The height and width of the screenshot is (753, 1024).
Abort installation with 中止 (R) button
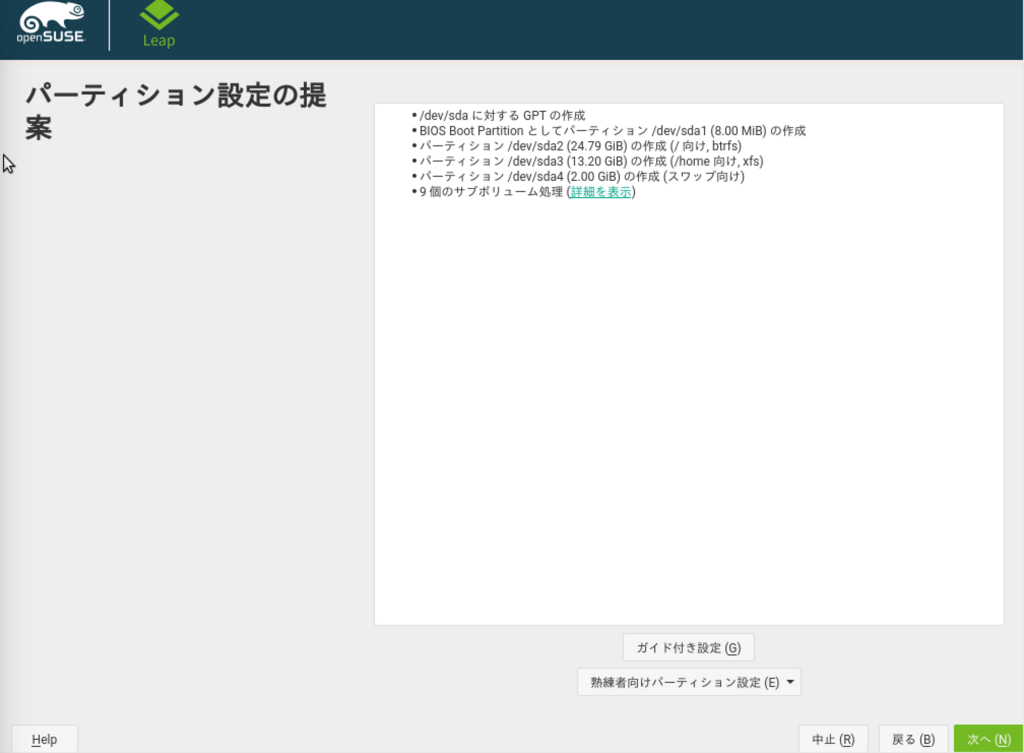point(833,739)
